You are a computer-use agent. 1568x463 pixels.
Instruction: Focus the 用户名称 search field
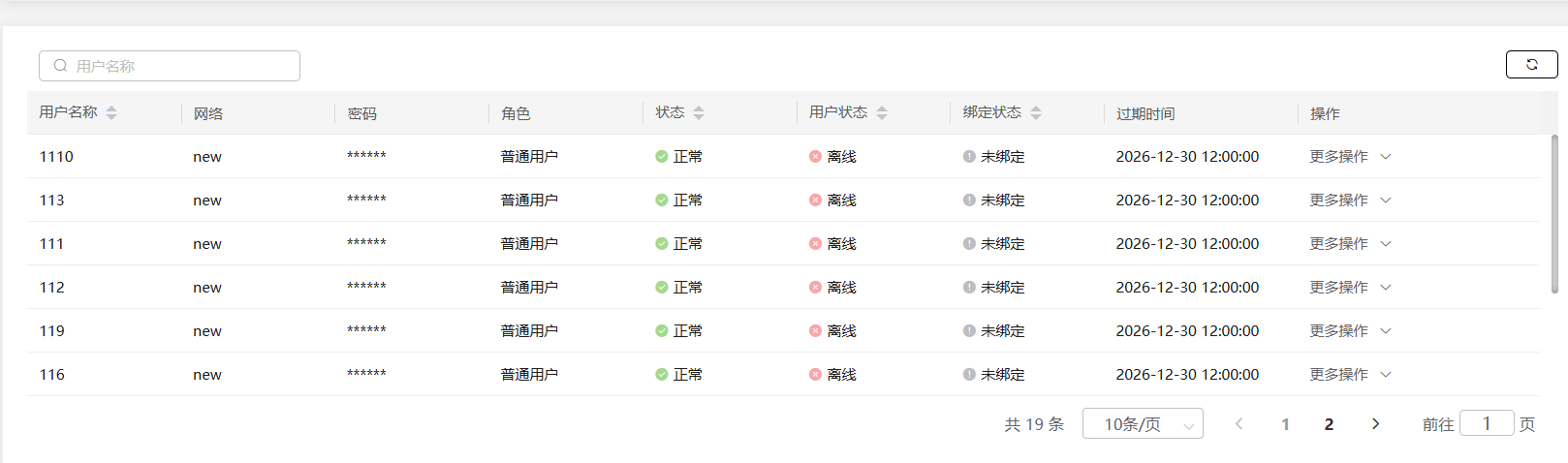pos(170,66)
